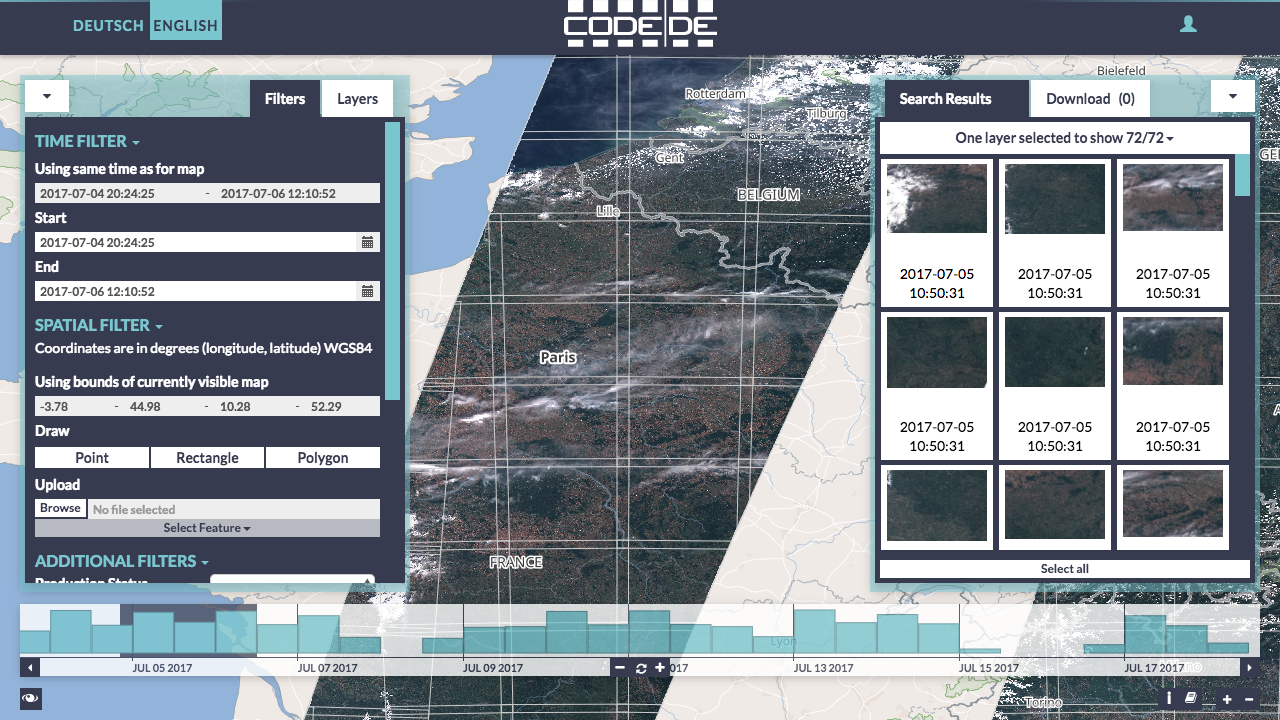1280x720 pixels.
Task: Collapse the TIME FILTER section
Action: click(87, 142)
